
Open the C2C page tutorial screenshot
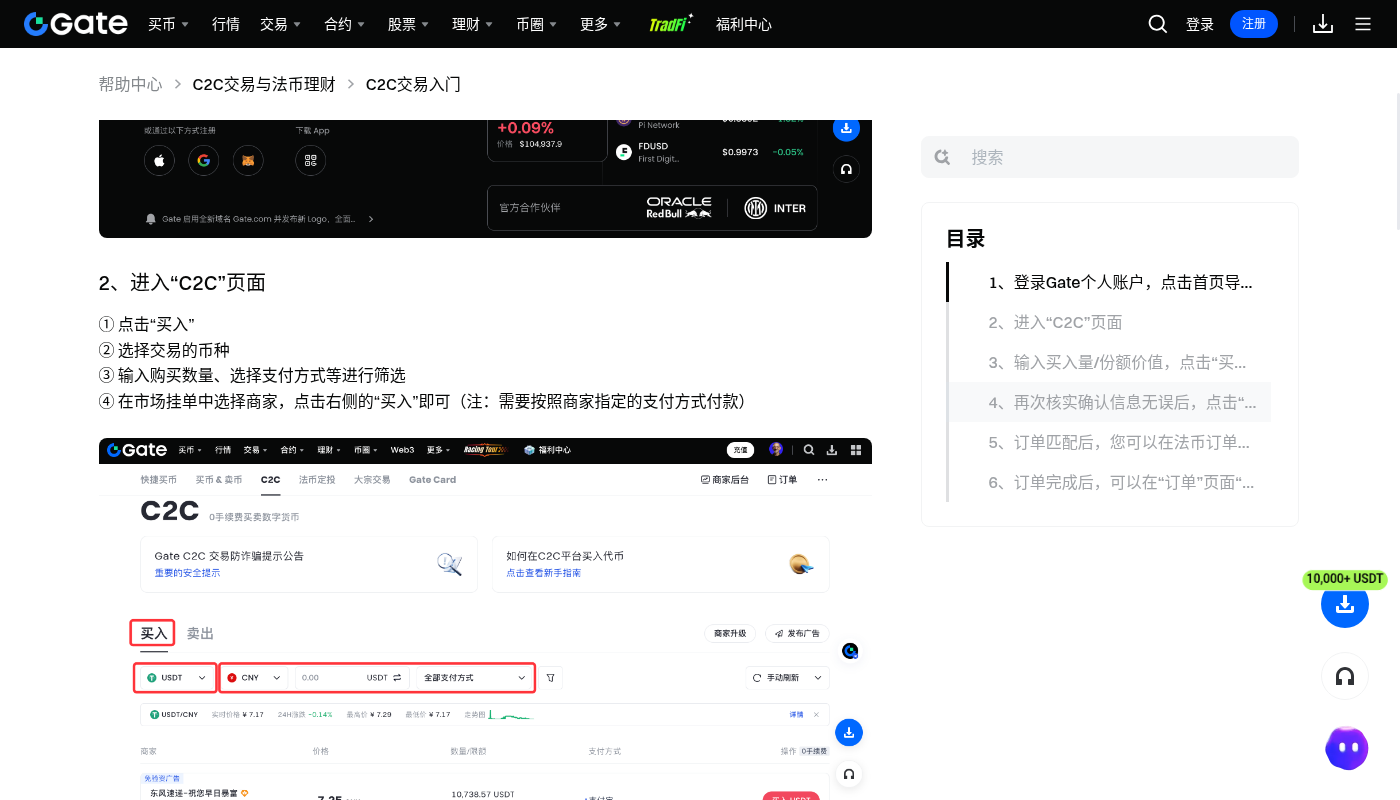coord(485,619)
